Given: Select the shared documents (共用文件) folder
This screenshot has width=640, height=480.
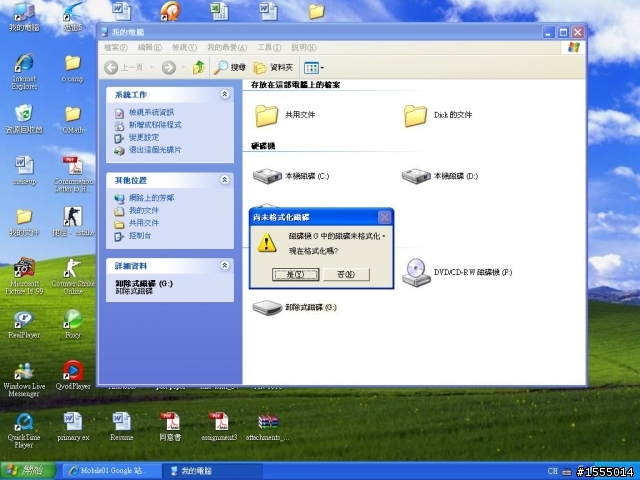Looking at the screenshot, I should click(x=267, y=116).
